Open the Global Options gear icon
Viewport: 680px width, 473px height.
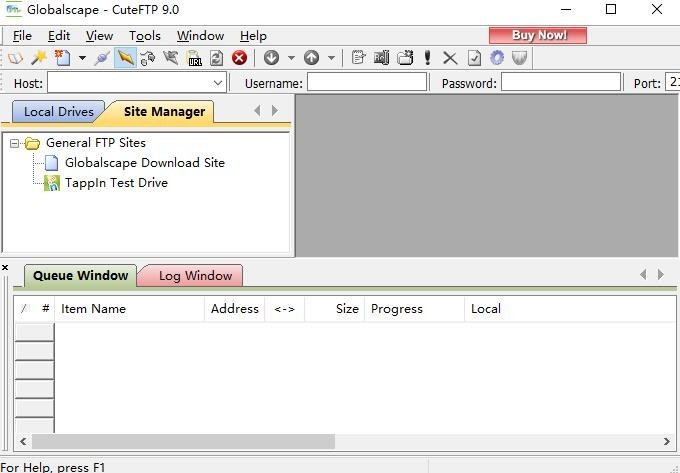(x=496, y=58)
